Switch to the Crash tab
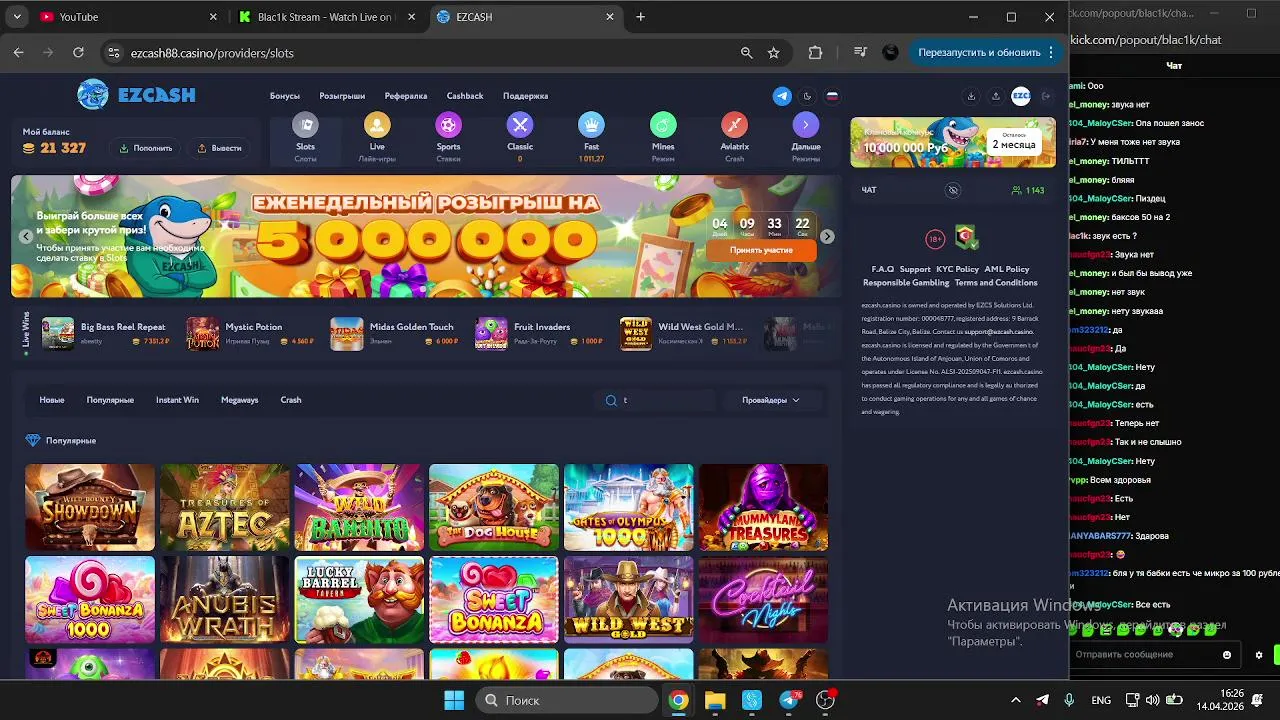The width and height of the screenshot is (1280, 720). (291, 400)
